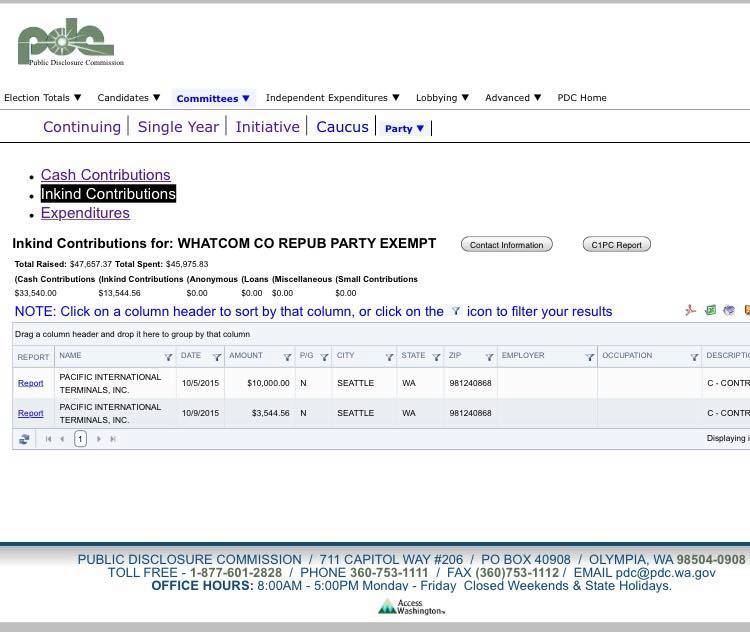The height and width of the screenshot is (632, 750).
Task: Export results using the PDF icon
Action: tap(690, 311)
